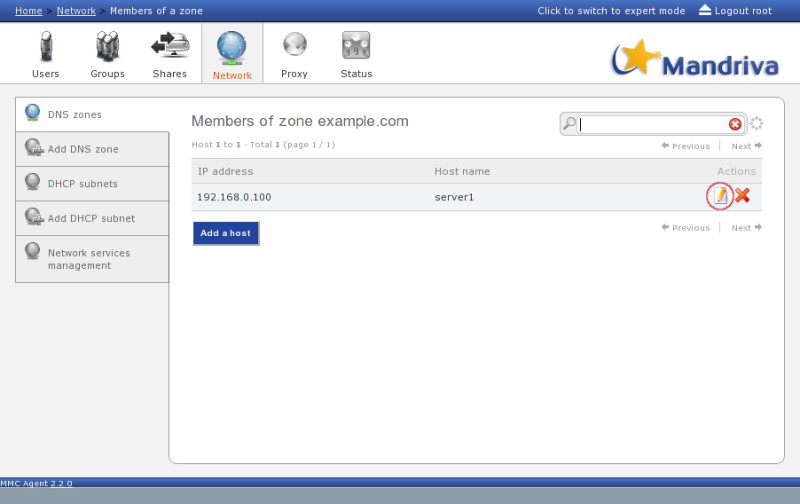The height and width of the screenshot is (504, 800).
Task: Click the Actions column header
Action: click(x=737, y=171)
